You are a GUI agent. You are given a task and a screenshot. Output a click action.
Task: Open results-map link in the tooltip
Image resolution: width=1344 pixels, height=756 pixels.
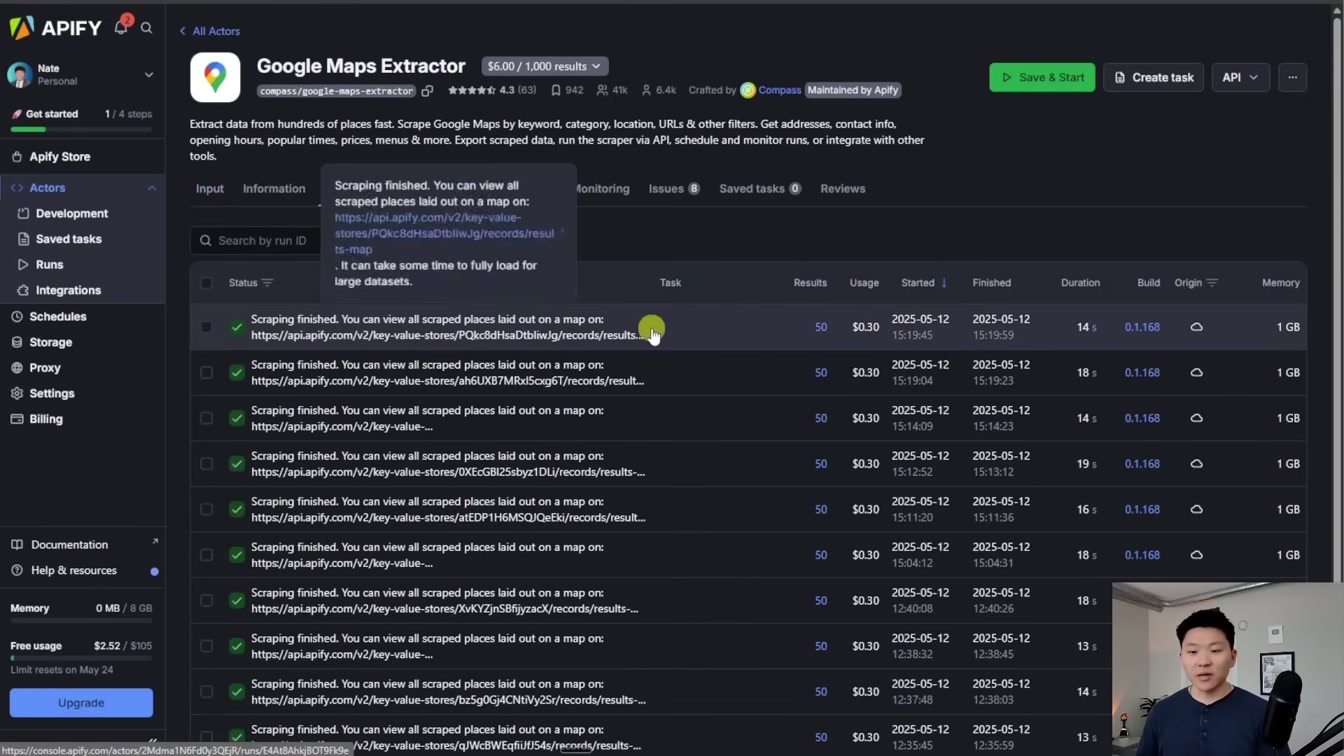444,233
